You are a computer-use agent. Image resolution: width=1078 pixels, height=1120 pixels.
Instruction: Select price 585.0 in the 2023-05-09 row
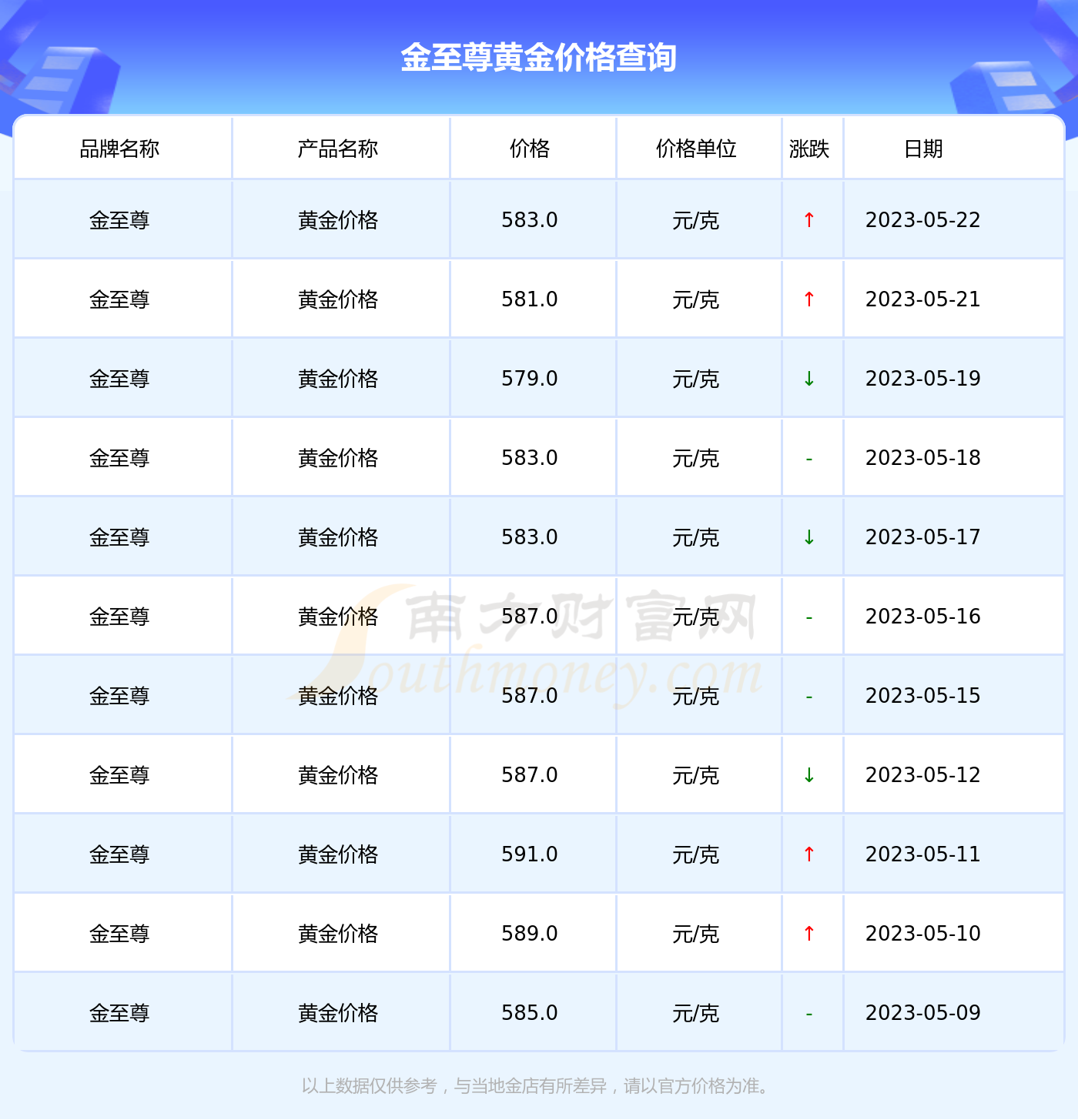click(x=530, y=1013)
